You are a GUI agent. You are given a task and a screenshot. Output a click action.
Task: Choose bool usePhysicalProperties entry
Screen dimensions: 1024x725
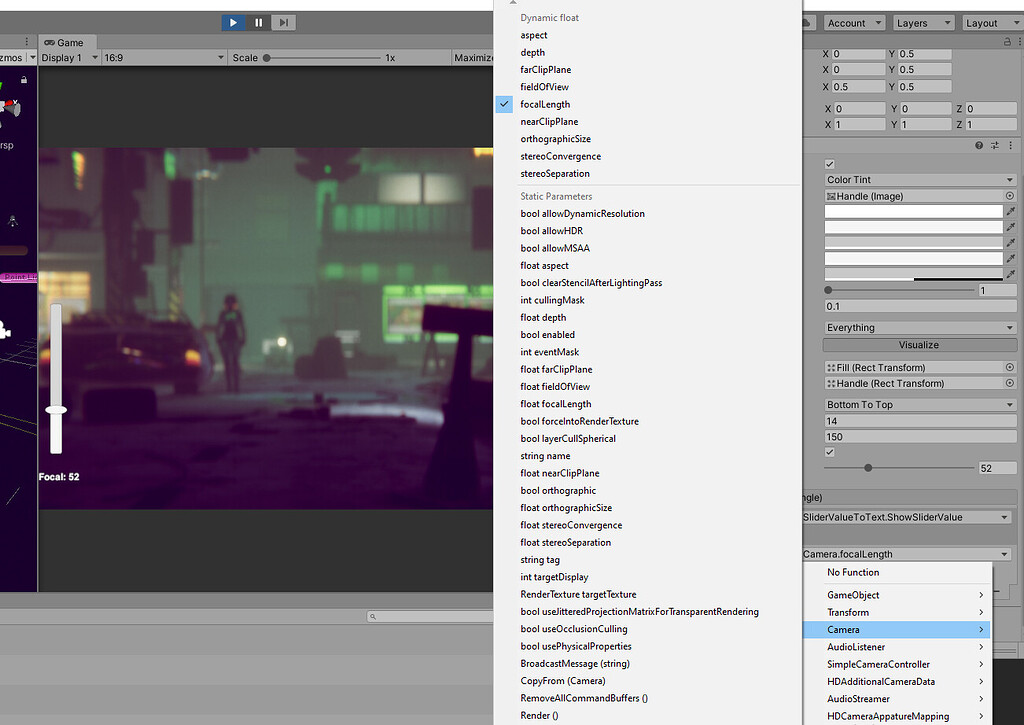[x=576, y=646]
